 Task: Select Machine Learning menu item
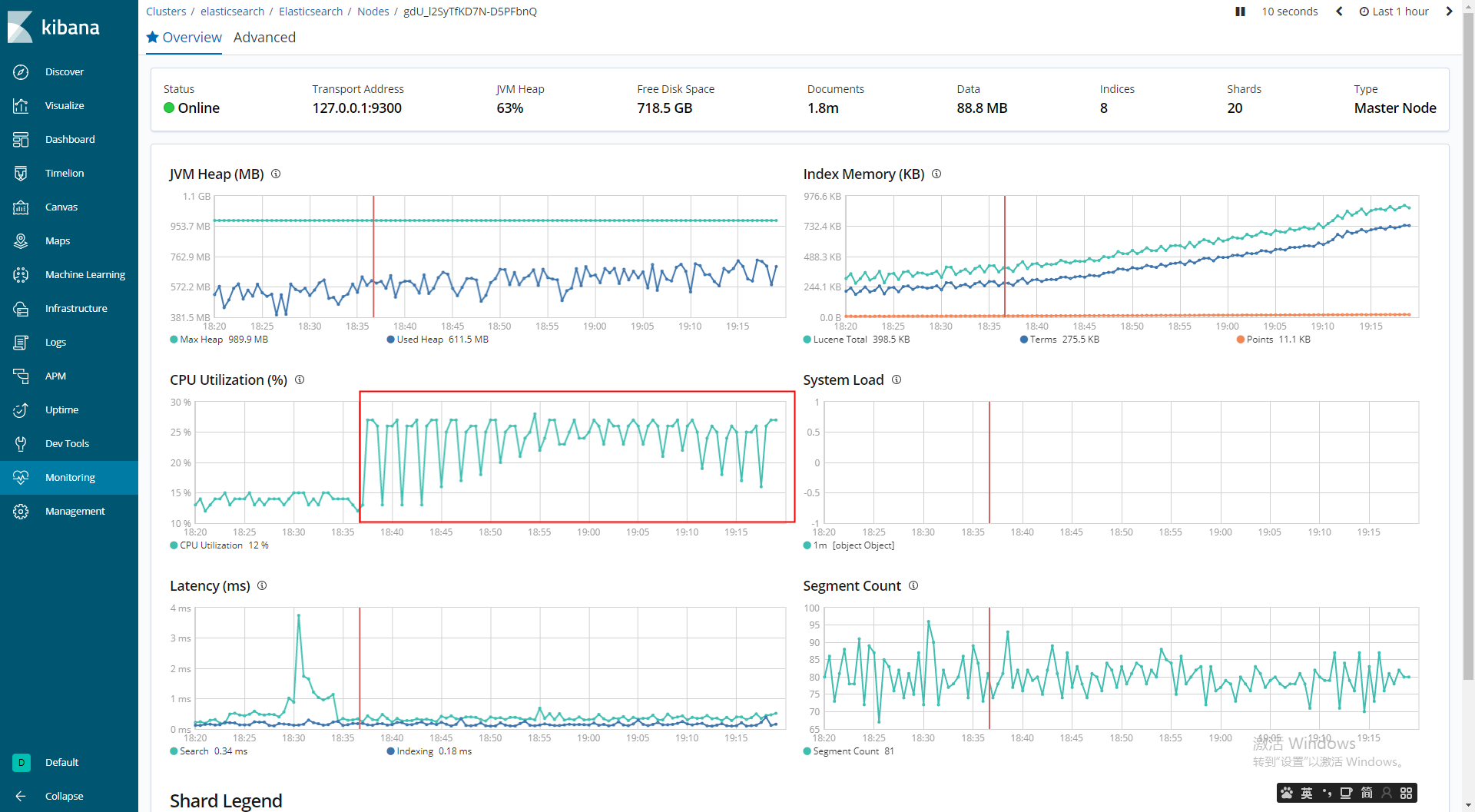[85, 274]
